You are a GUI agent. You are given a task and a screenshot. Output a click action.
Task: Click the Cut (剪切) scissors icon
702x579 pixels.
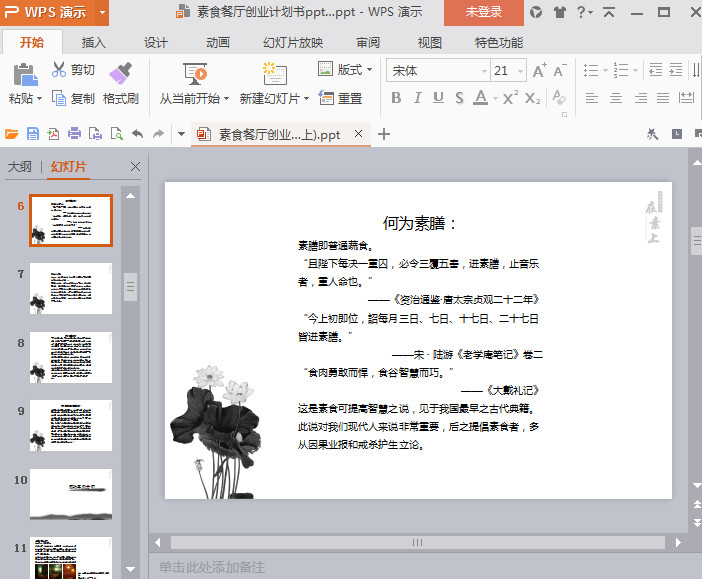[x=59, y=70]
